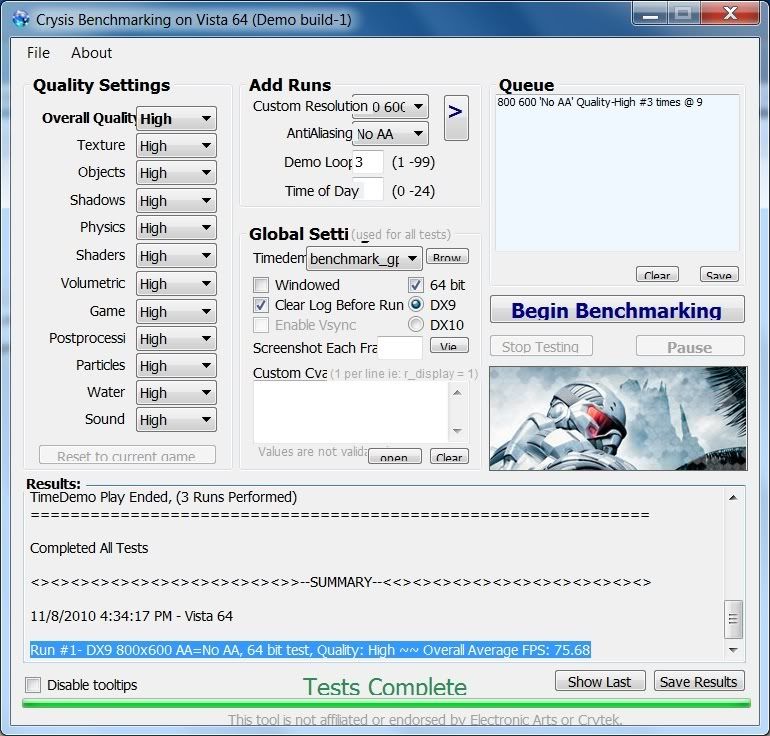Viewport: 770px width, 736px height.
Task: Click the 'Completed All Tests' results line
Action: point(89,548)
